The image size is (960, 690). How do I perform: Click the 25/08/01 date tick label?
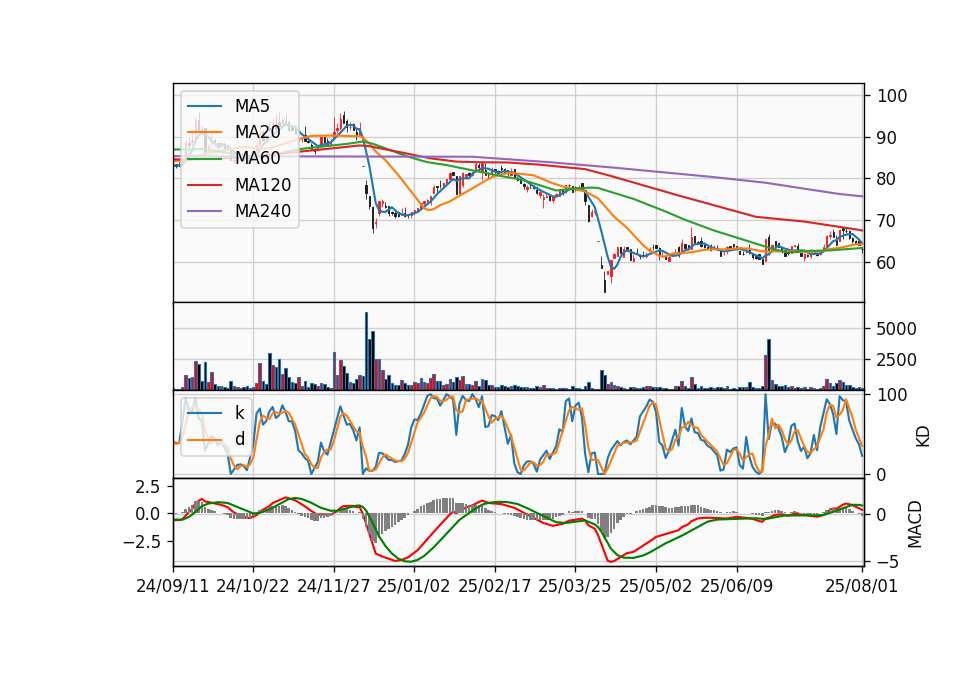click(x=861, y=586)
